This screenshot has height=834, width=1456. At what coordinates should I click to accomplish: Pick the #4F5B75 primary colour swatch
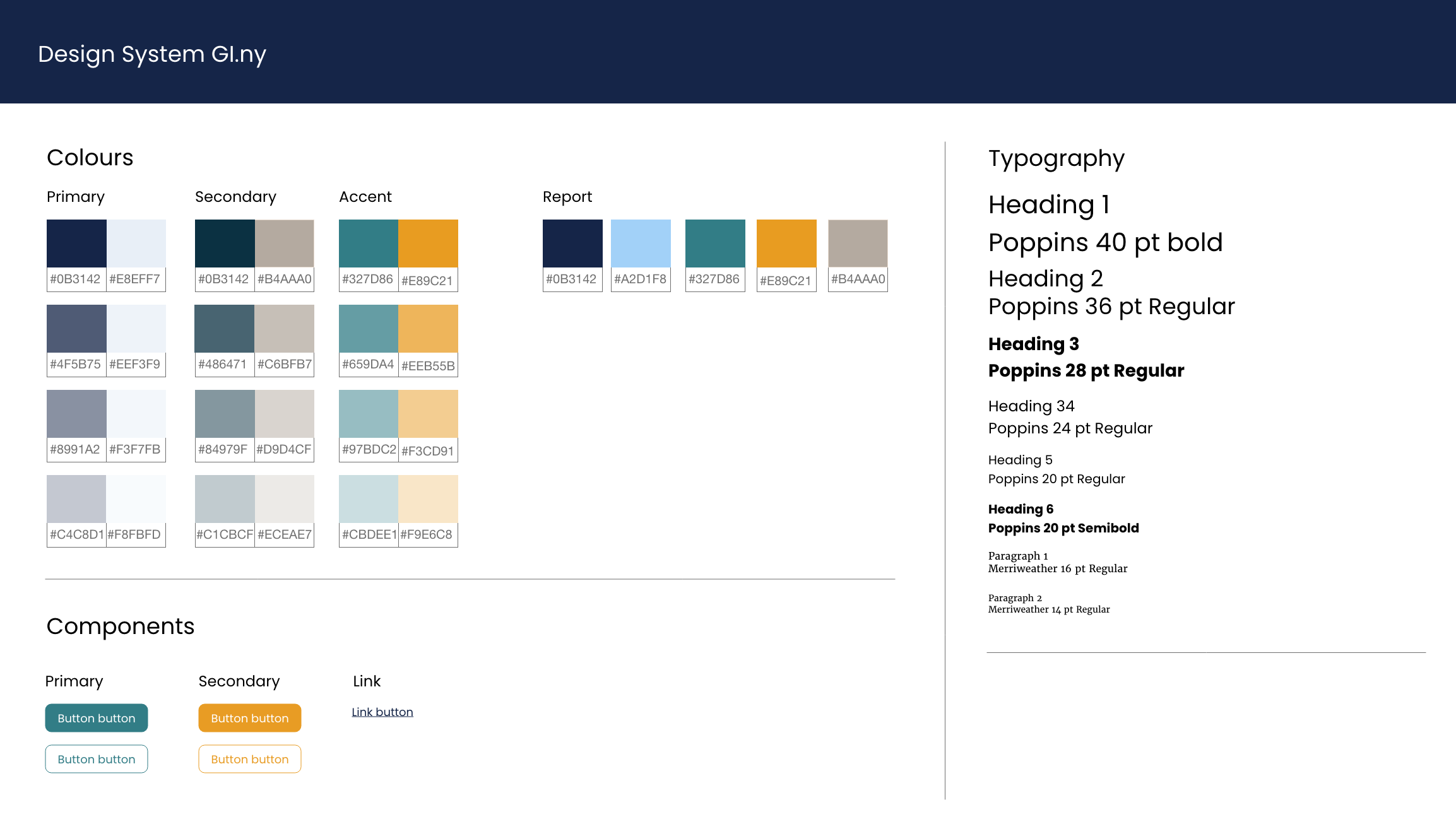point(76,329)
